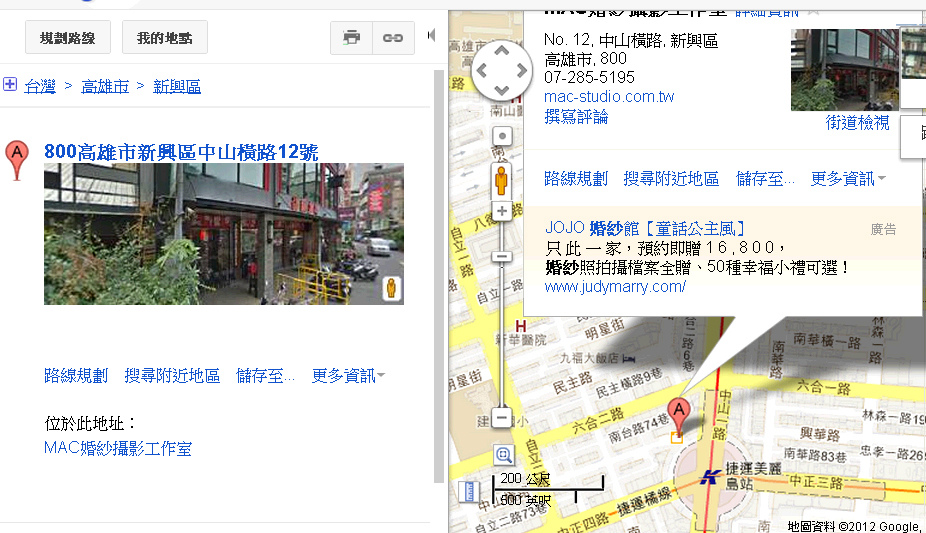Pan the map right with right arrow
This screenshot has width=926, height=533.
521,71
